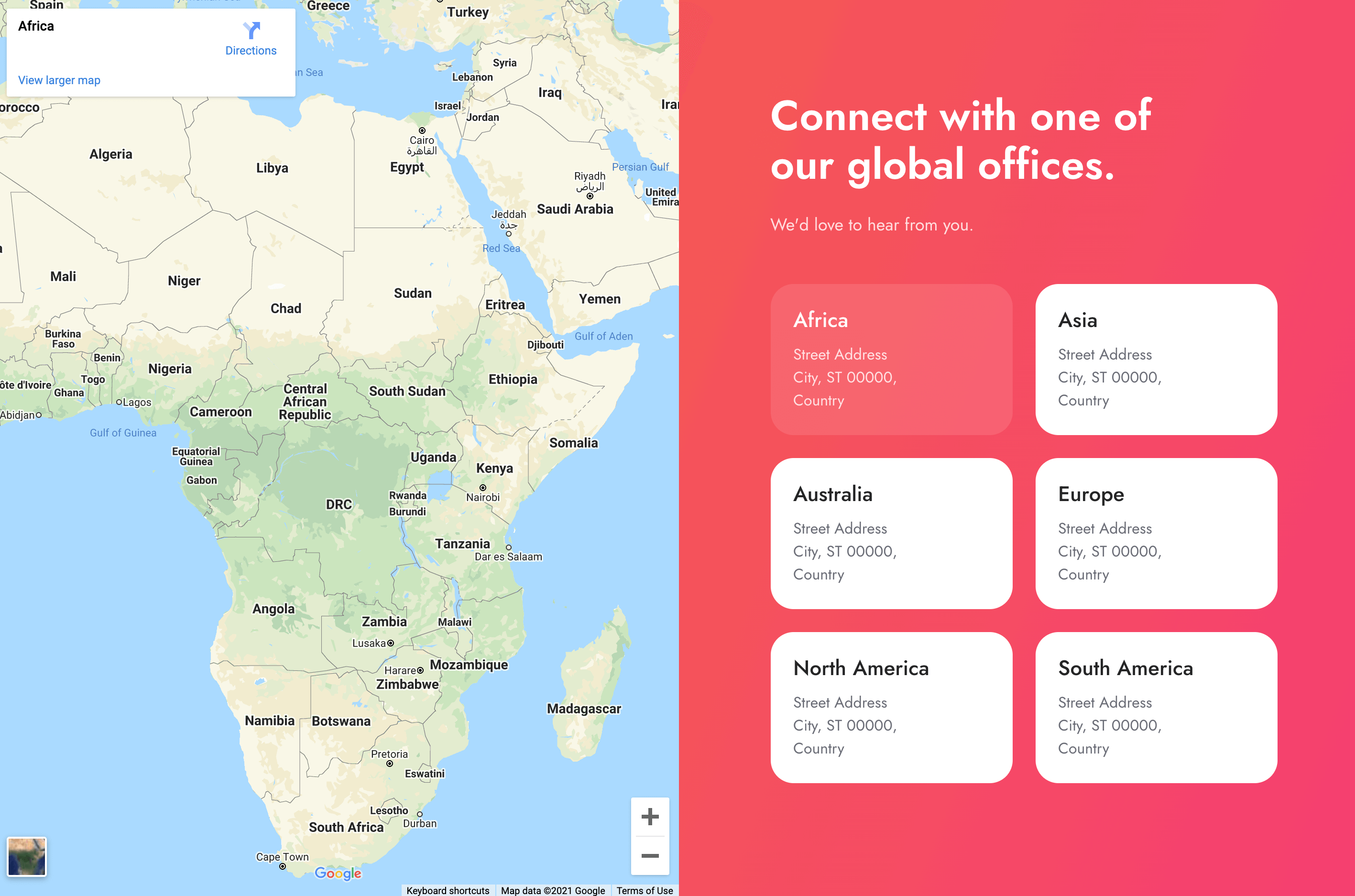Click the Directions icon
This screenshot has width=1355, height=896.
[x=251, y=32]
